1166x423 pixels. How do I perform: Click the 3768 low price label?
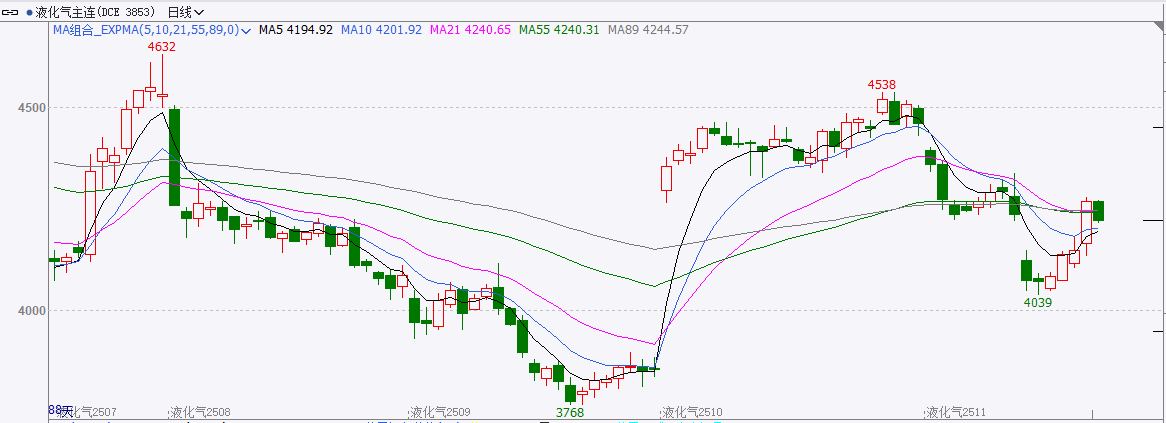(570, 412)
